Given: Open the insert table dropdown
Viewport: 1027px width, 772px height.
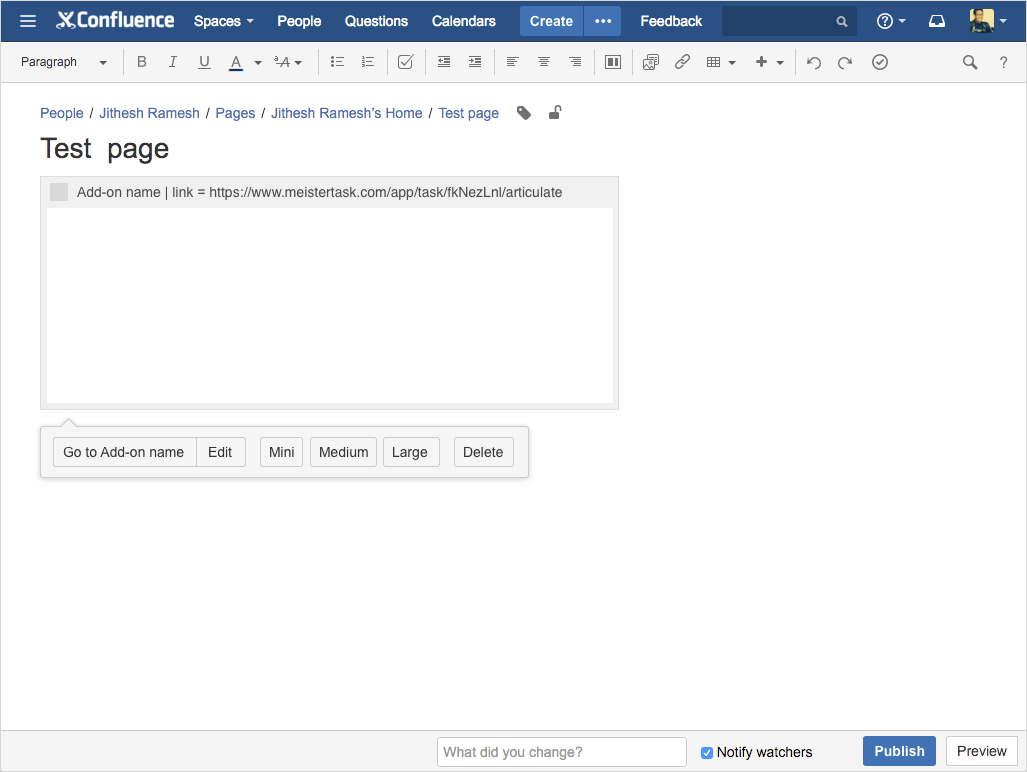Looking at the screenshot, I should click(x=720, y=62).
